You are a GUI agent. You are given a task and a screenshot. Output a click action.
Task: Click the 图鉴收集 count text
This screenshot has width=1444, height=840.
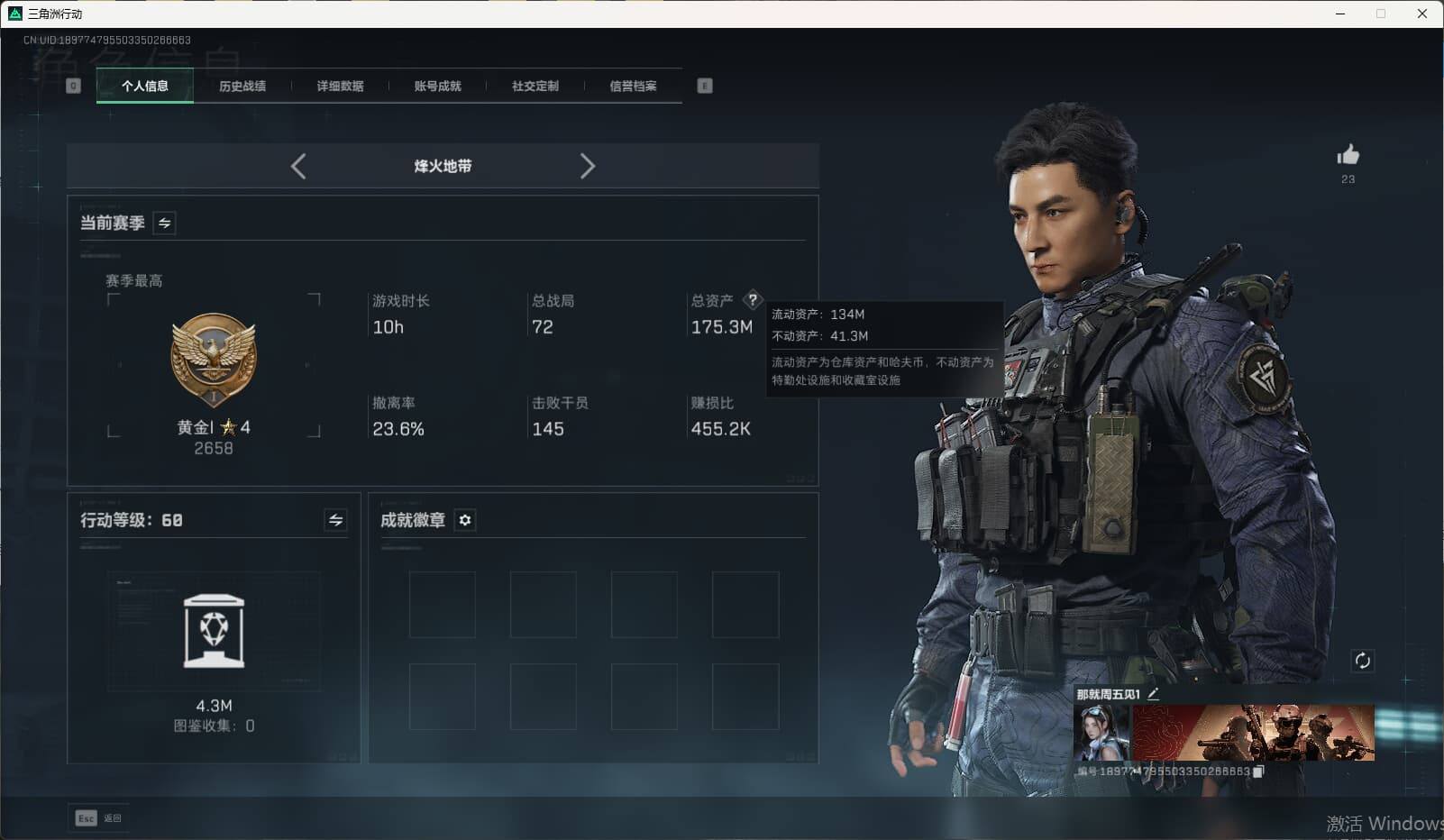pyautogui.click(x=214, y=726)
